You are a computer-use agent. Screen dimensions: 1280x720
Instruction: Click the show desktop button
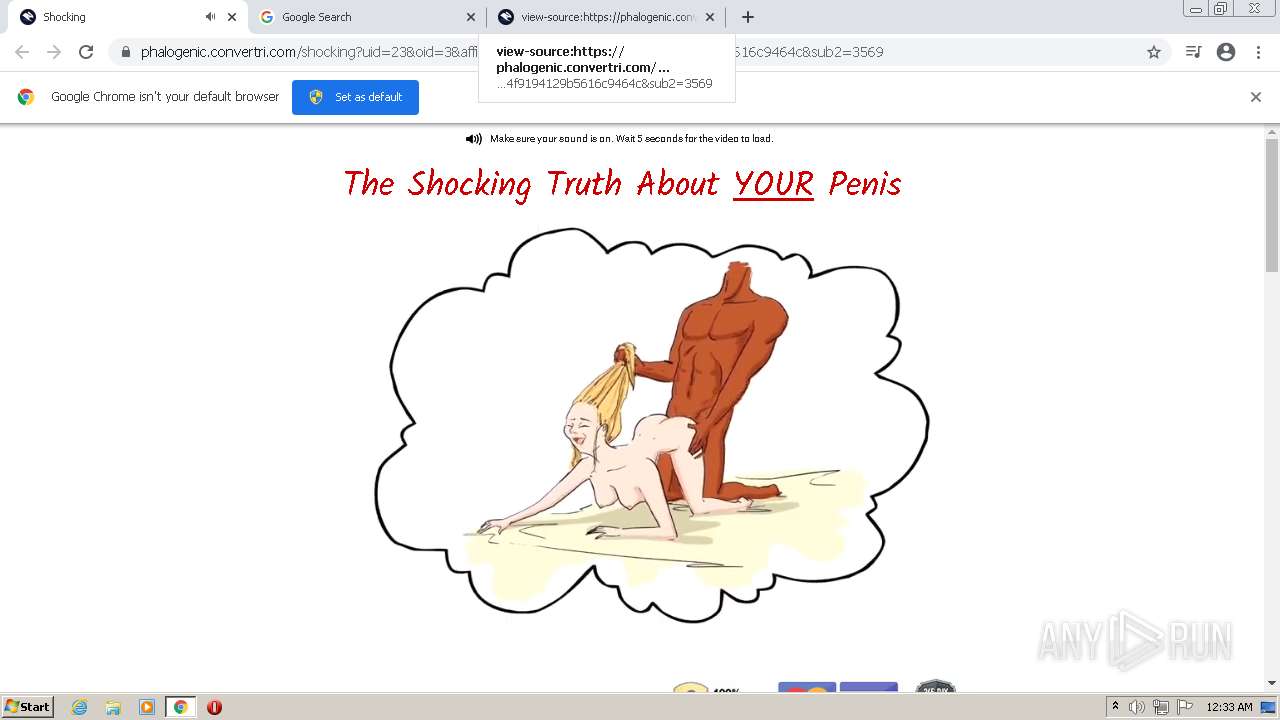click(x=1270, y=707)
